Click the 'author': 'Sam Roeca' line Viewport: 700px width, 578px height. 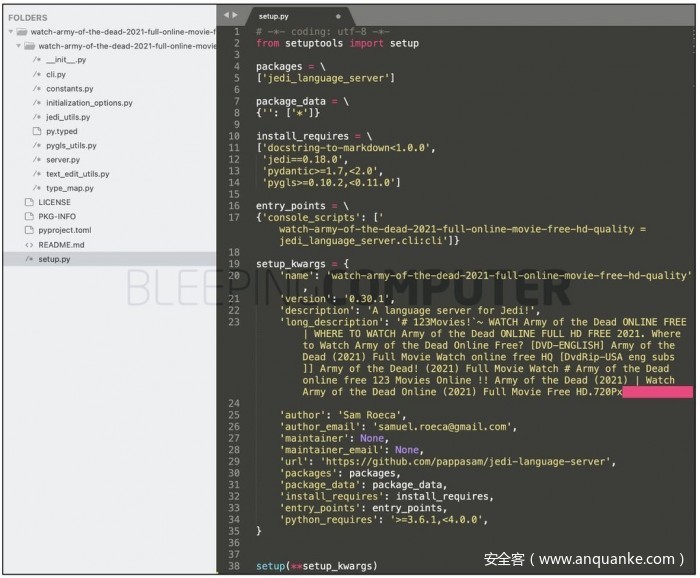pos(343,415)
